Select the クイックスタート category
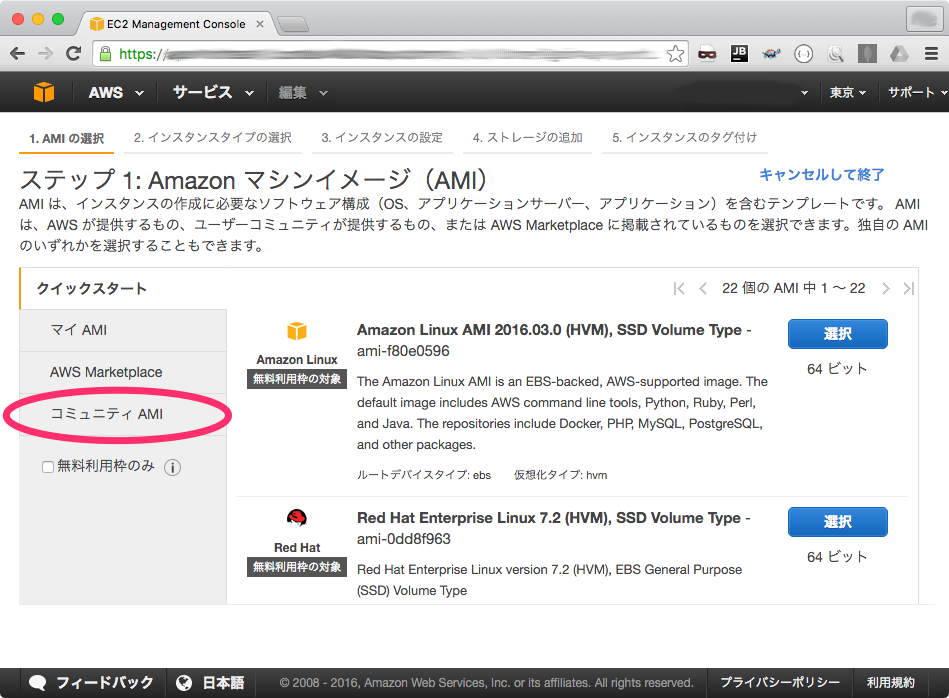Screen dimensions: 949x698 tap(91, 288)
